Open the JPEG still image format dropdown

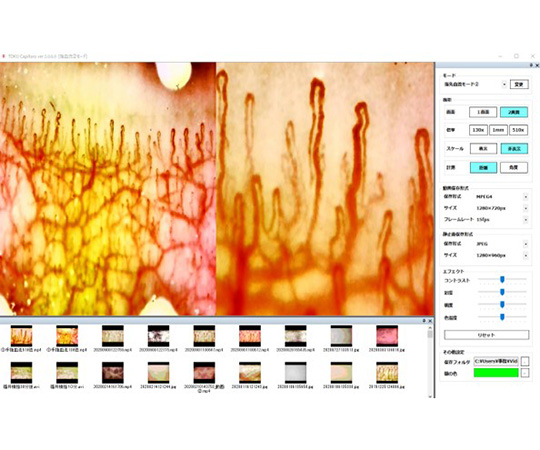tap(526, 244)
